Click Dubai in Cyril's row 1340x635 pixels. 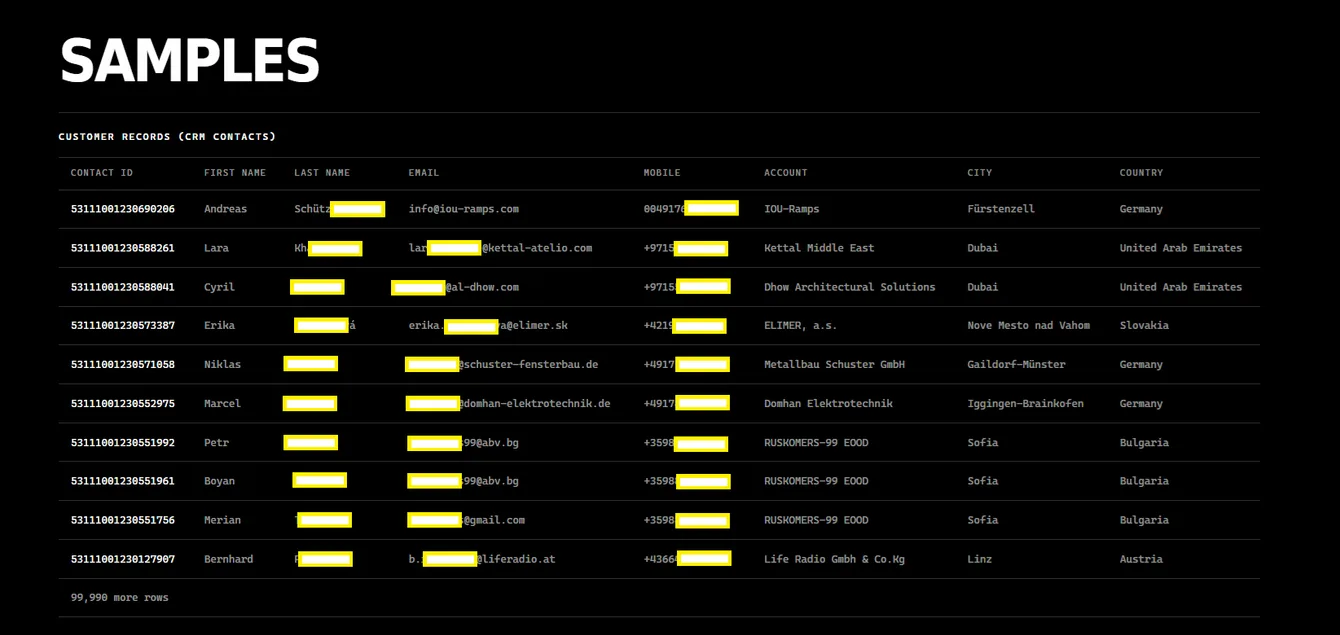(x=982, y=287)
